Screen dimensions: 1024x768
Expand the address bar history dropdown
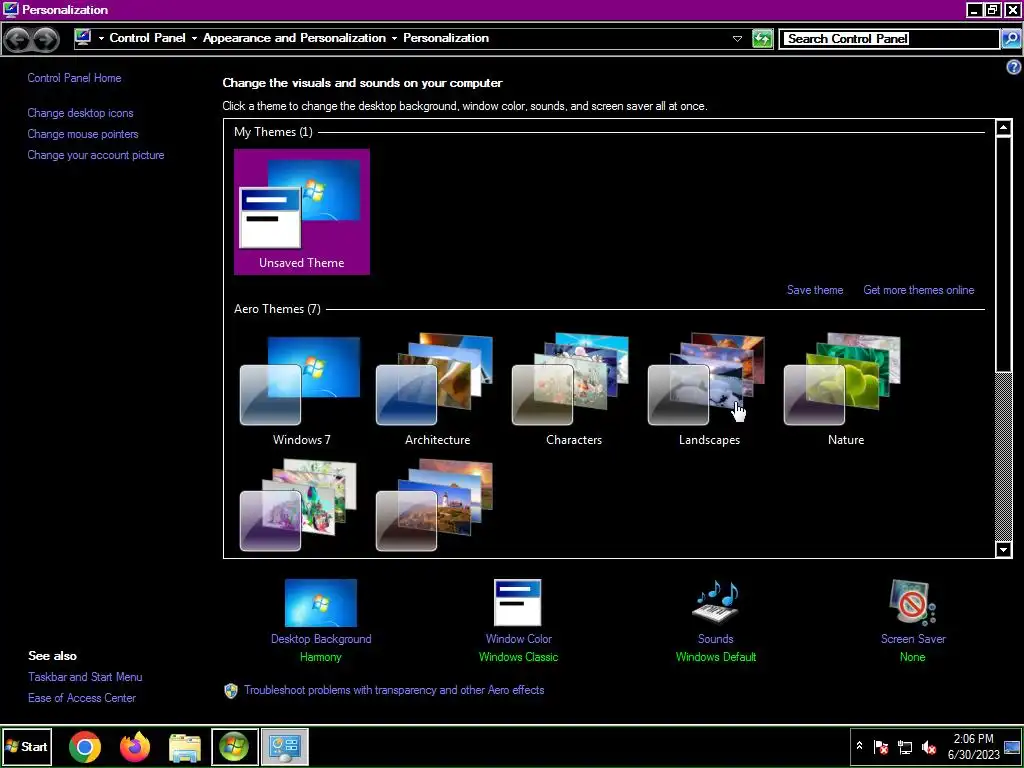coord(737,39)
